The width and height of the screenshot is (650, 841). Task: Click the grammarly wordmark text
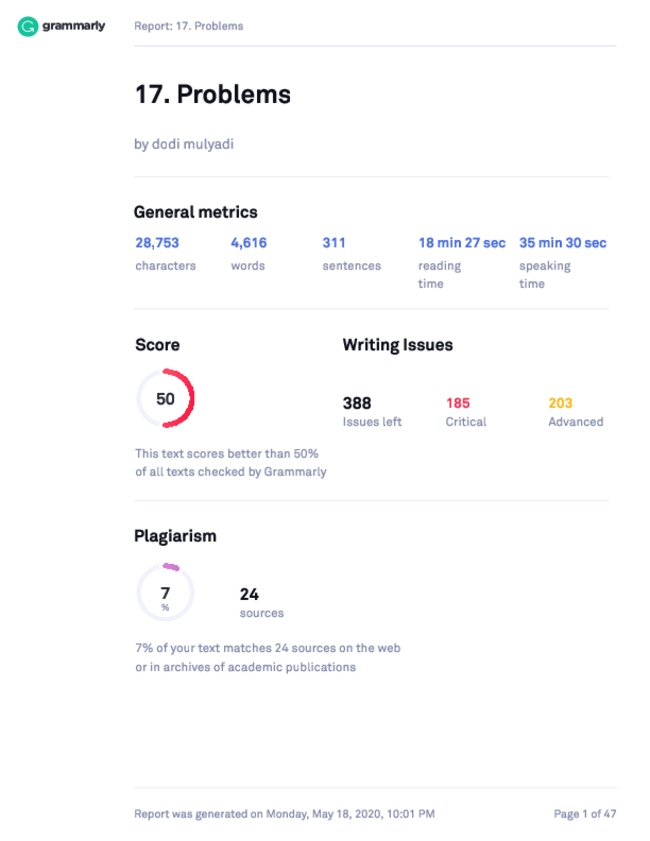click(73, 26)
